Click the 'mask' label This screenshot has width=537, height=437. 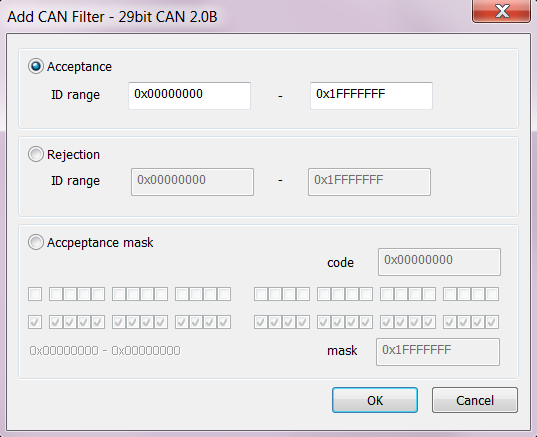click(342, 351)
